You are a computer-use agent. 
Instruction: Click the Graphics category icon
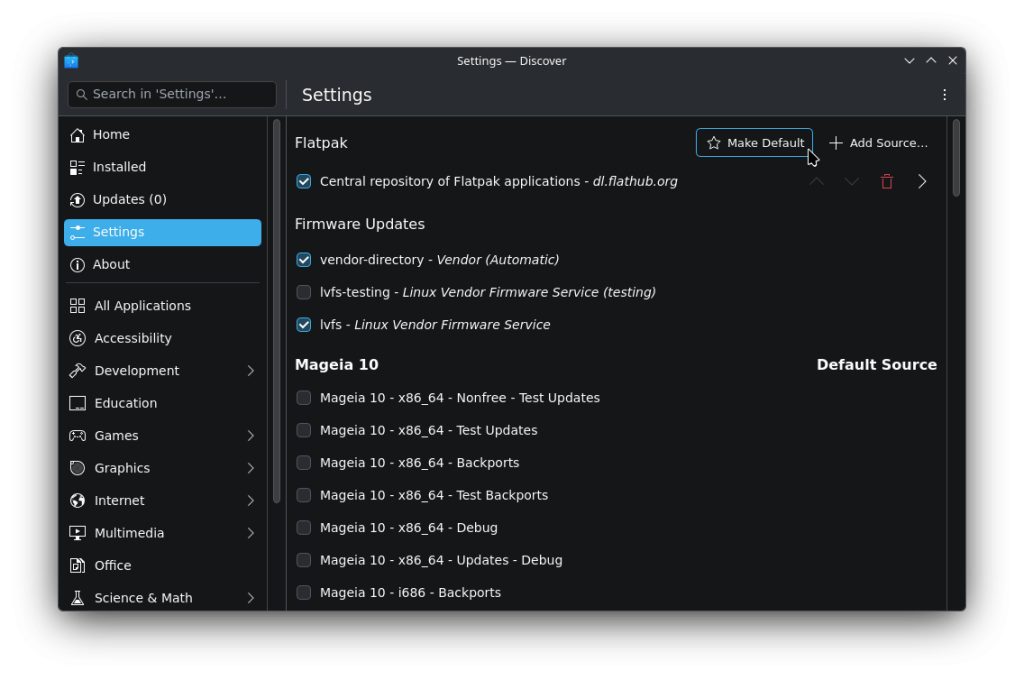(x=77, y=468)
